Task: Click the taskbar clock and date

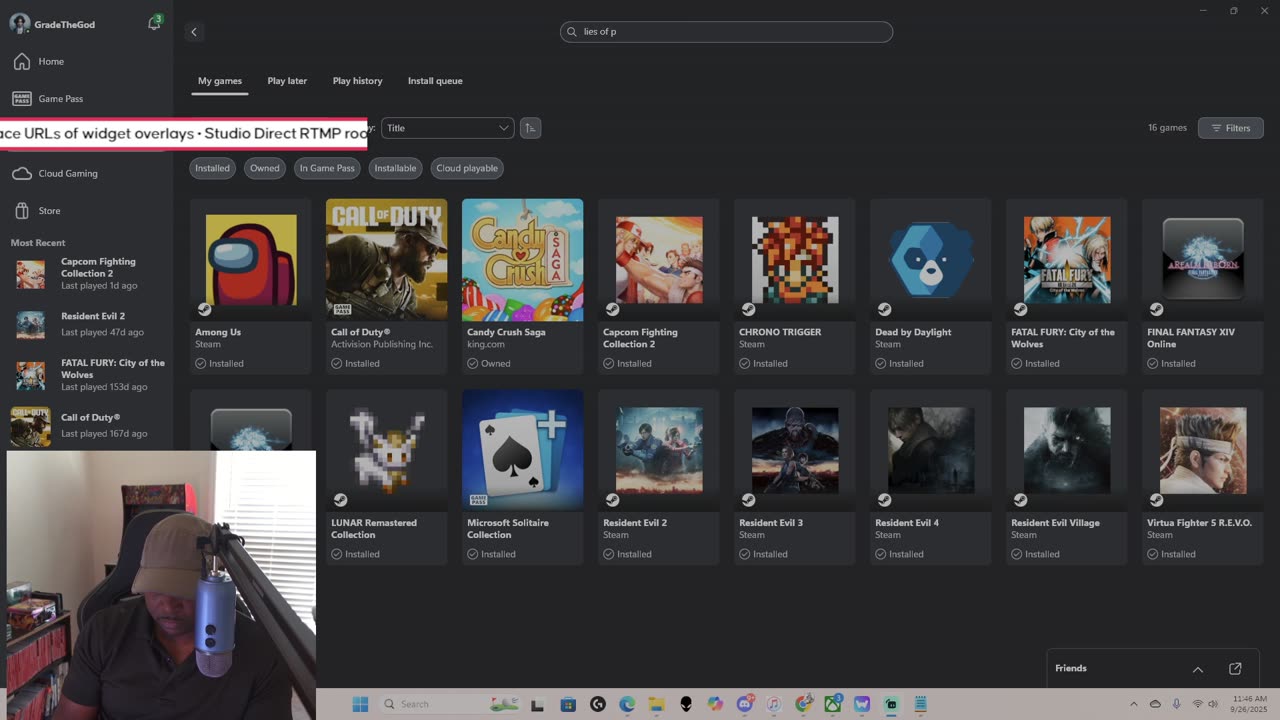Action: [x=1249, y=704]
